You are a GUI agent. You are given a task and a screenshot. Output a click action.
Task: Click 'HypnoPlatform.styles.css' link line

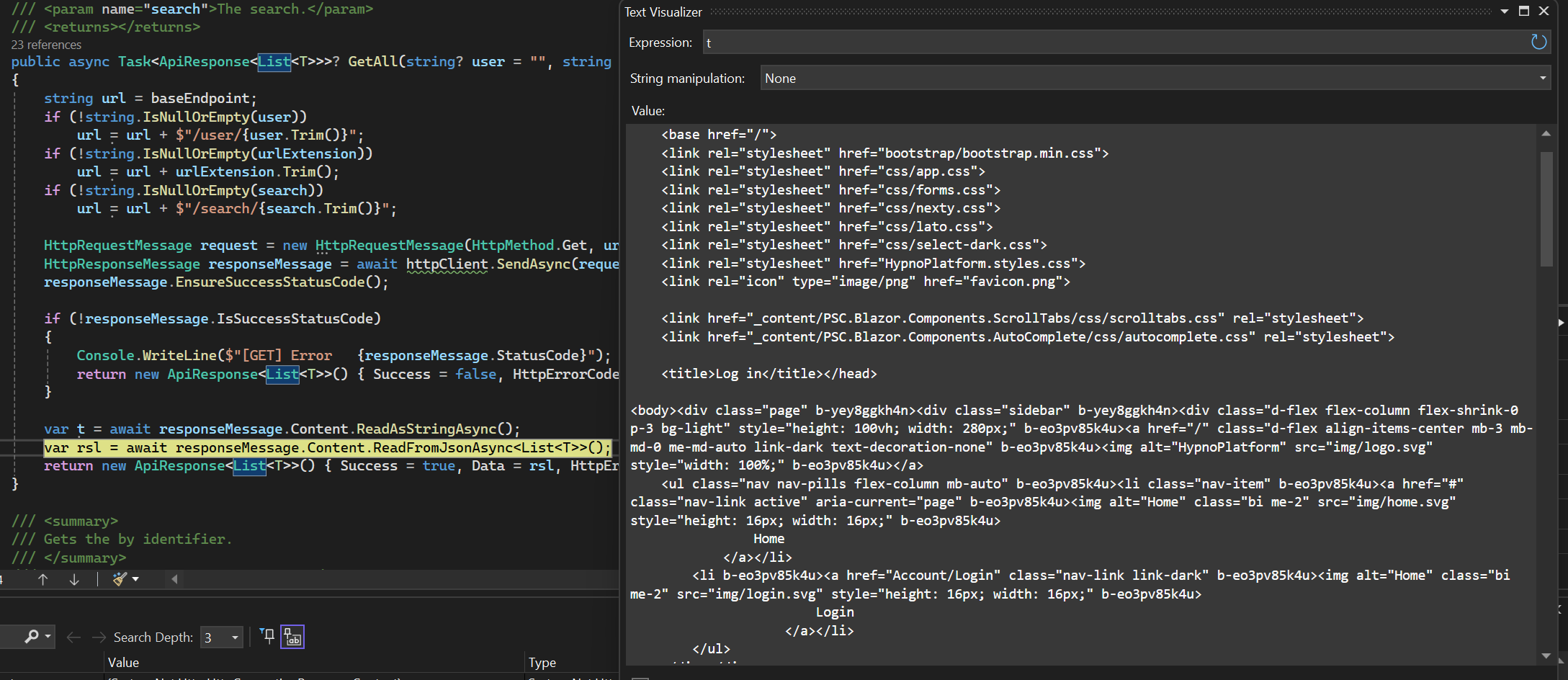click(874, 264)
